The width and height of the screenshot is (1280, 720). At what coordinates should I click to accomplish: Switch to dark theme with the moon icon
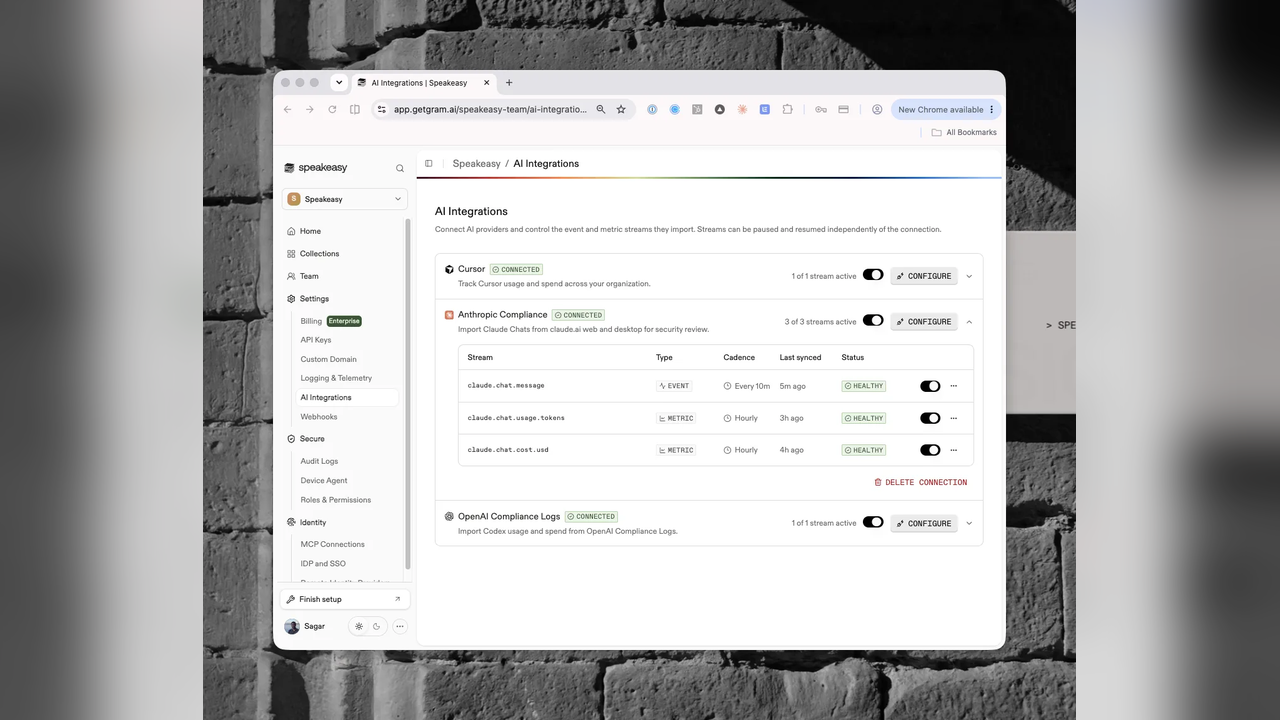[377, 626]
